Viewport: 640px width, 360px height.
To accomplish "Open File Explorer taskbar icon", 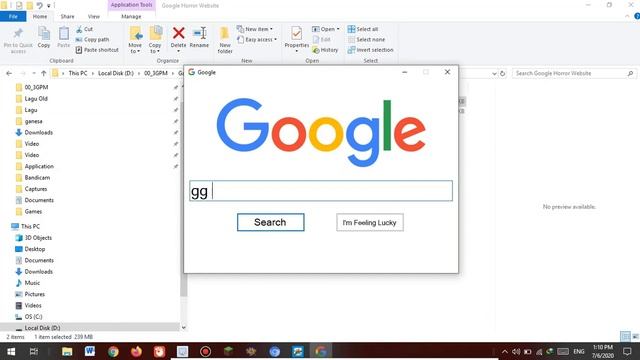I will [x=67, y=351].
